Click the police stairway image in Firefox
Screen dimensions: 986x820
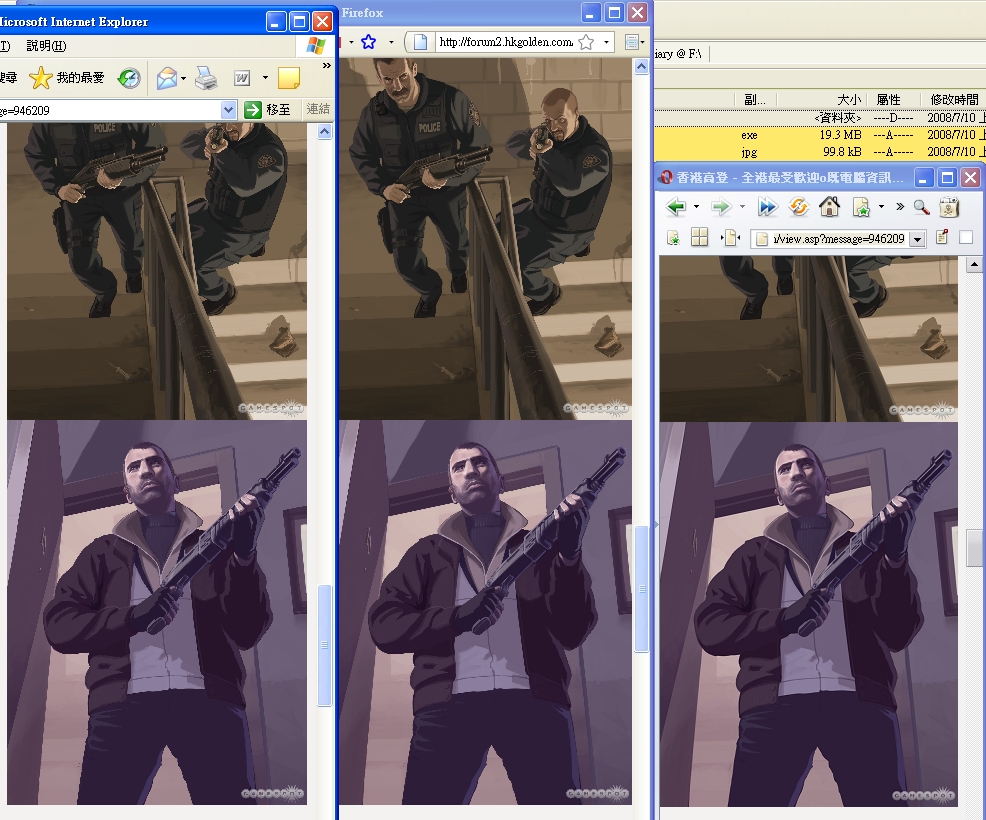click(x=485, y=239)
